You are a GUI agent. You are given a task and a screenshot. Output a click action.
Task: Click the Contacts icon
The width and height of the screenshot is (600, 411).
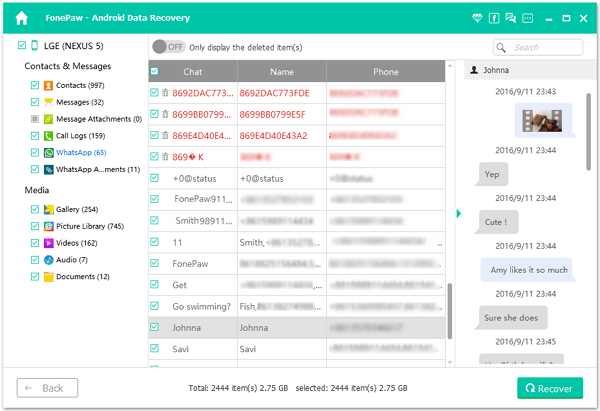click(x=48, y=85)
